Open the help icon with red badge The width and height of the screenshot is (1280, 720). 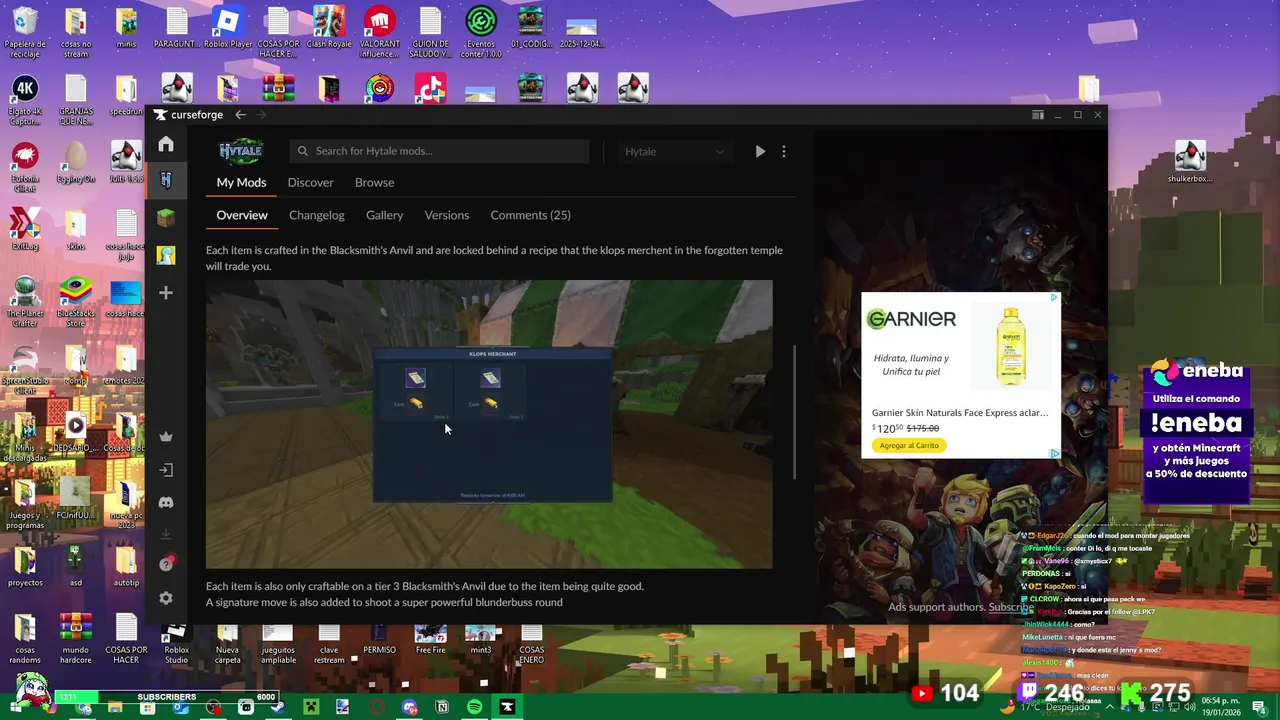166,564
